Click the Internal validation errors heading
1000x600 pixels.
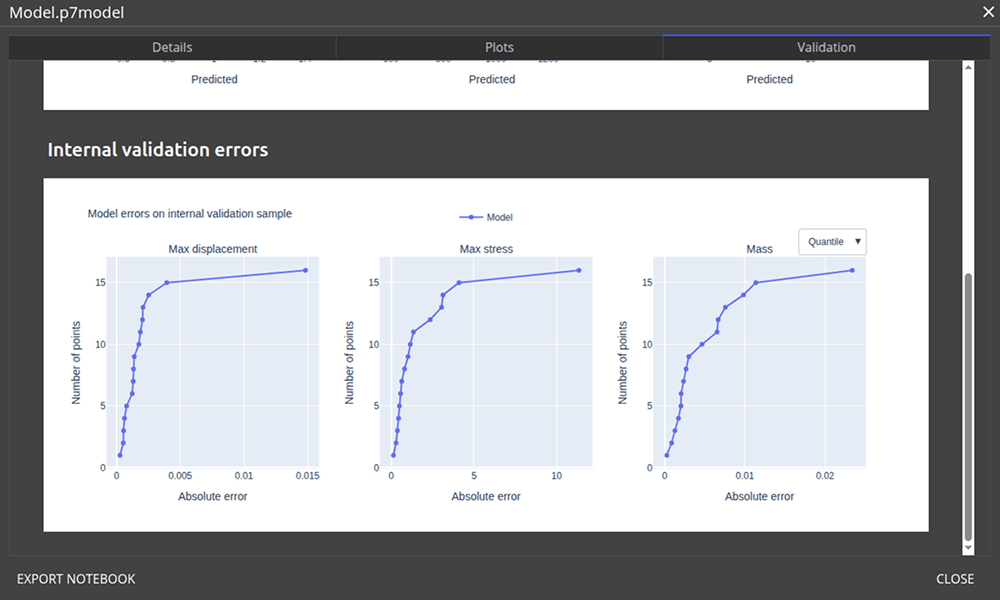point(158,150)
